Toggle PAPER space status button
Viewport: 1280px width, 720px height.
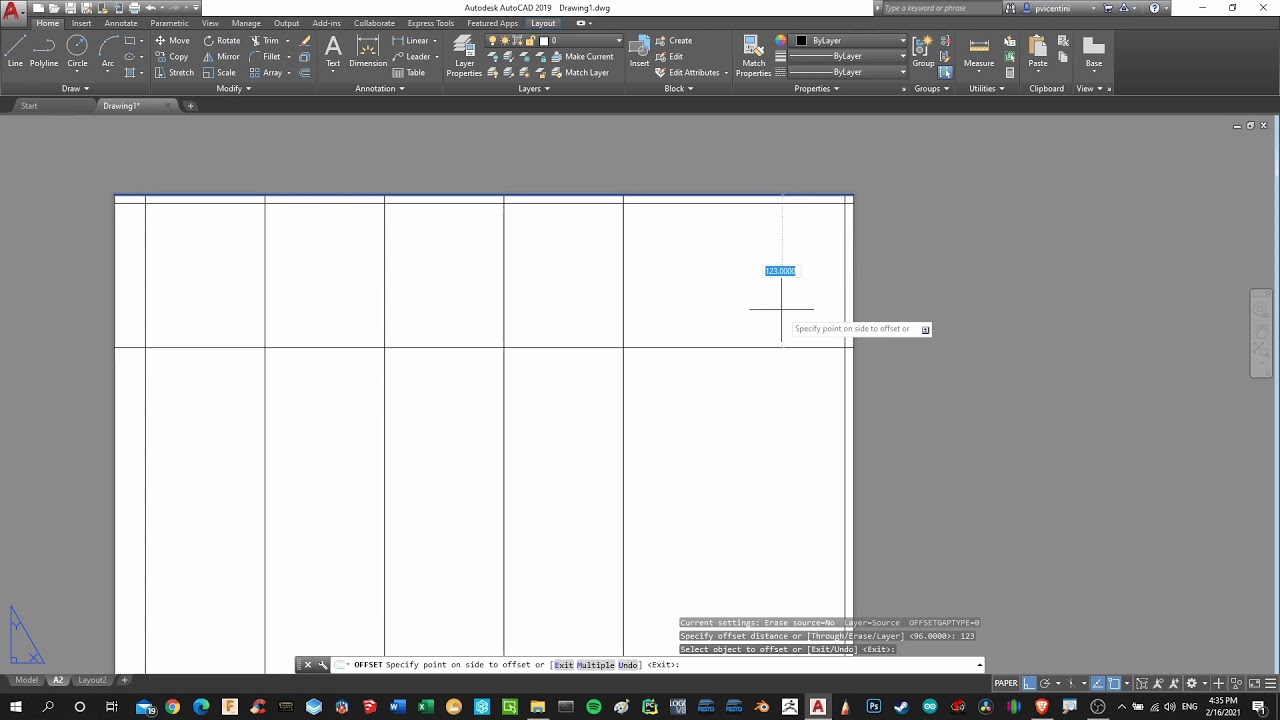pyautogui.click(x=1006, y=683)
